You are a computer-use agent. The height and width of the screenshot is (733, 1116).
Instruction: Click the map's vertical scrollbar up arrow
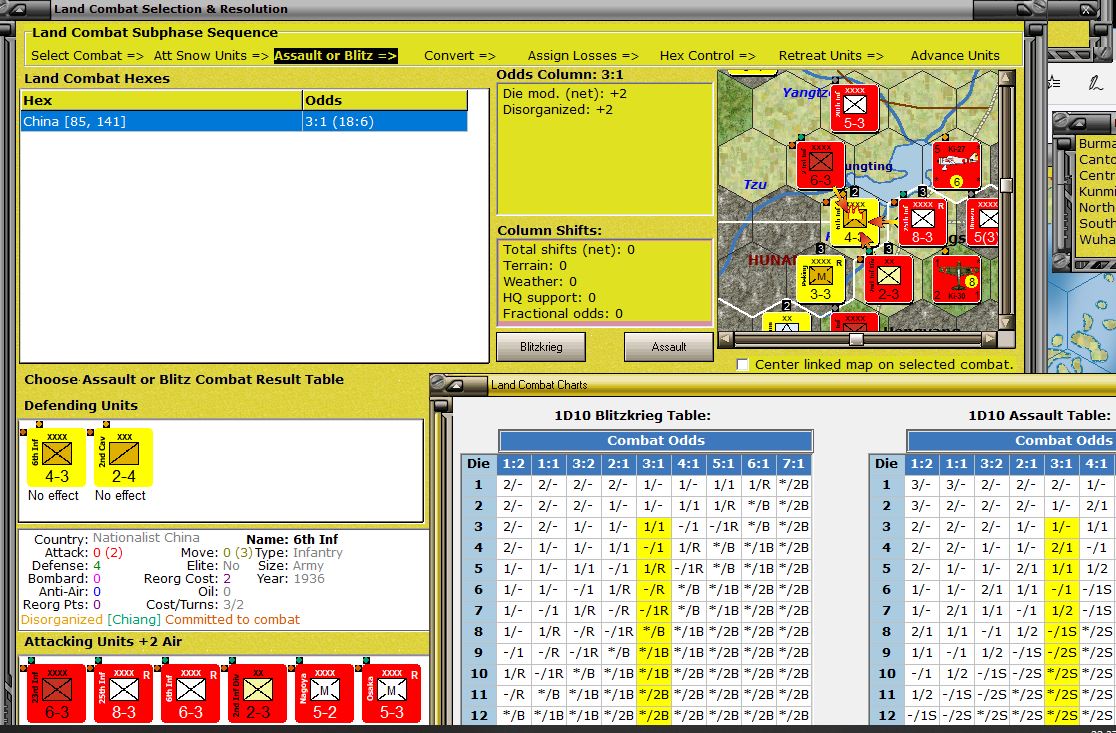1006,78
